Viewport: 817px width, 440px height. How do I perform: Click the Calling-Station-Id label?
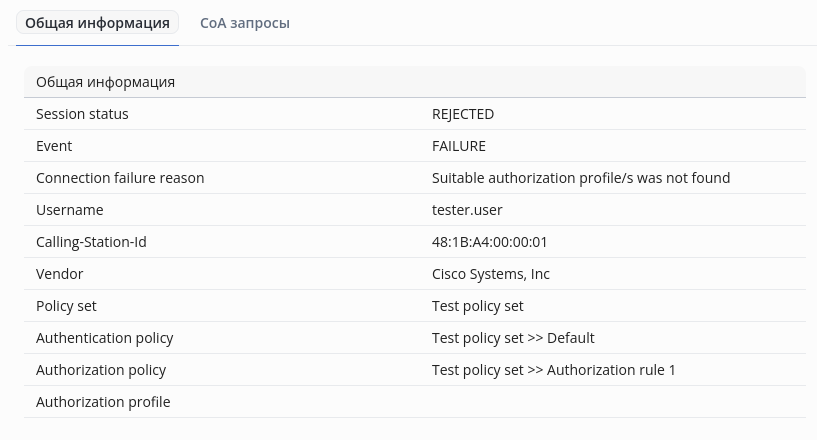pos(91,242)
